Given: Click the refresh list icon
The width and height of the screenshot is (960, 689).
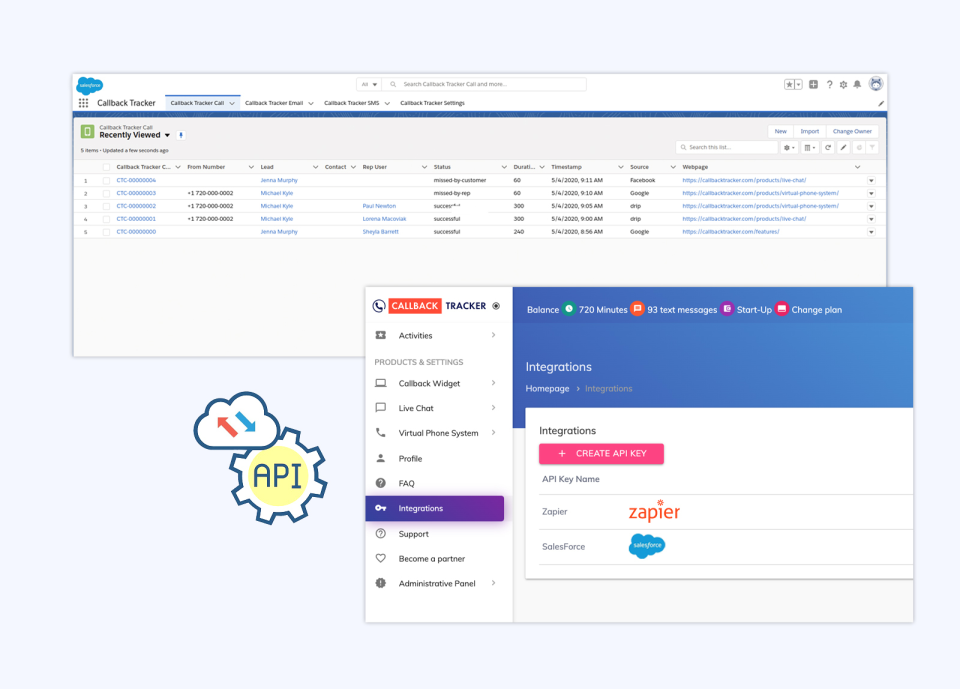Looking at the screenshot, I should [828, 147].
